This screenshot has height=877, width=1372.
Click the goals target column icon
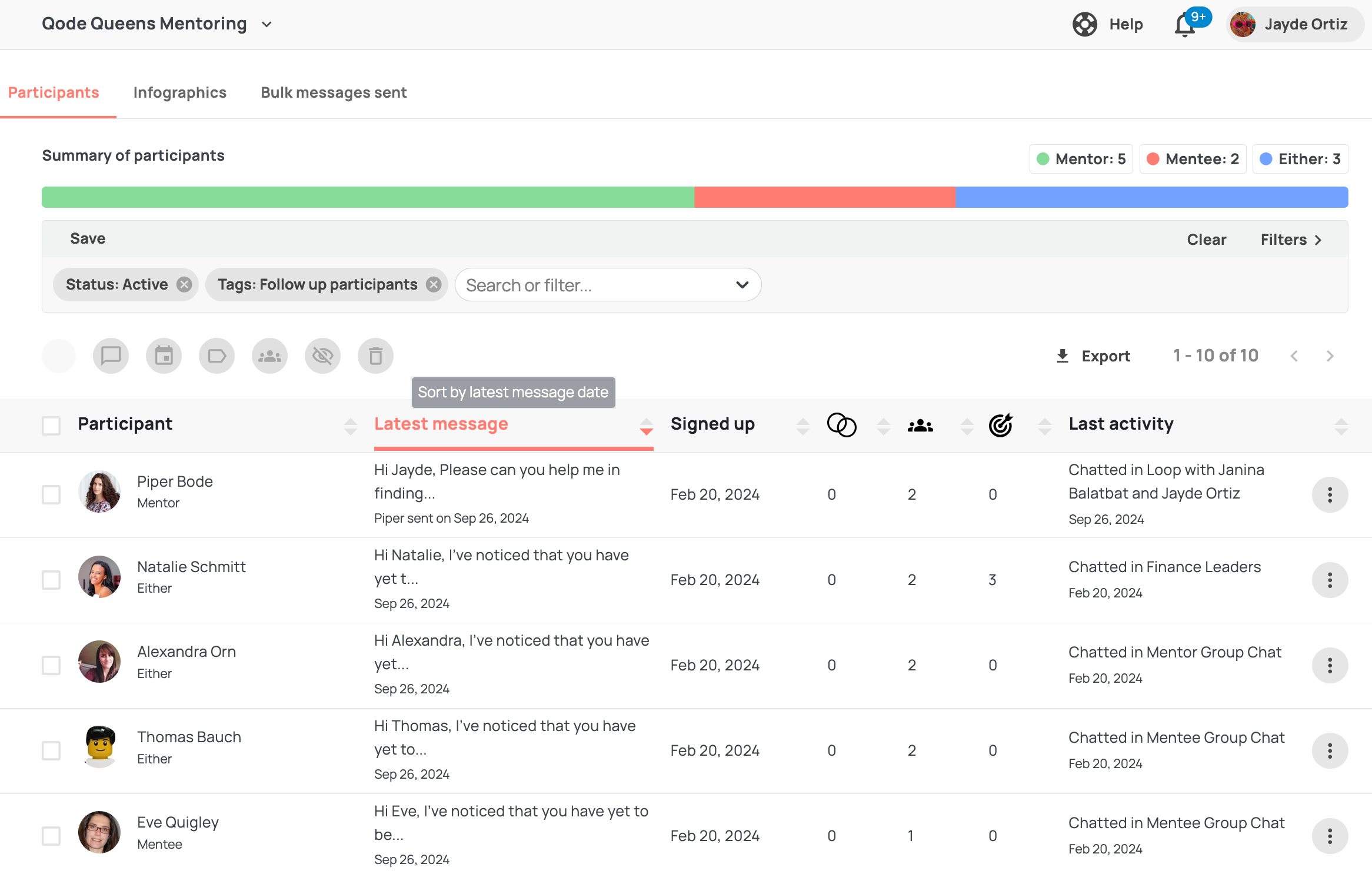pyautogui.click(x=1001, y=425)
